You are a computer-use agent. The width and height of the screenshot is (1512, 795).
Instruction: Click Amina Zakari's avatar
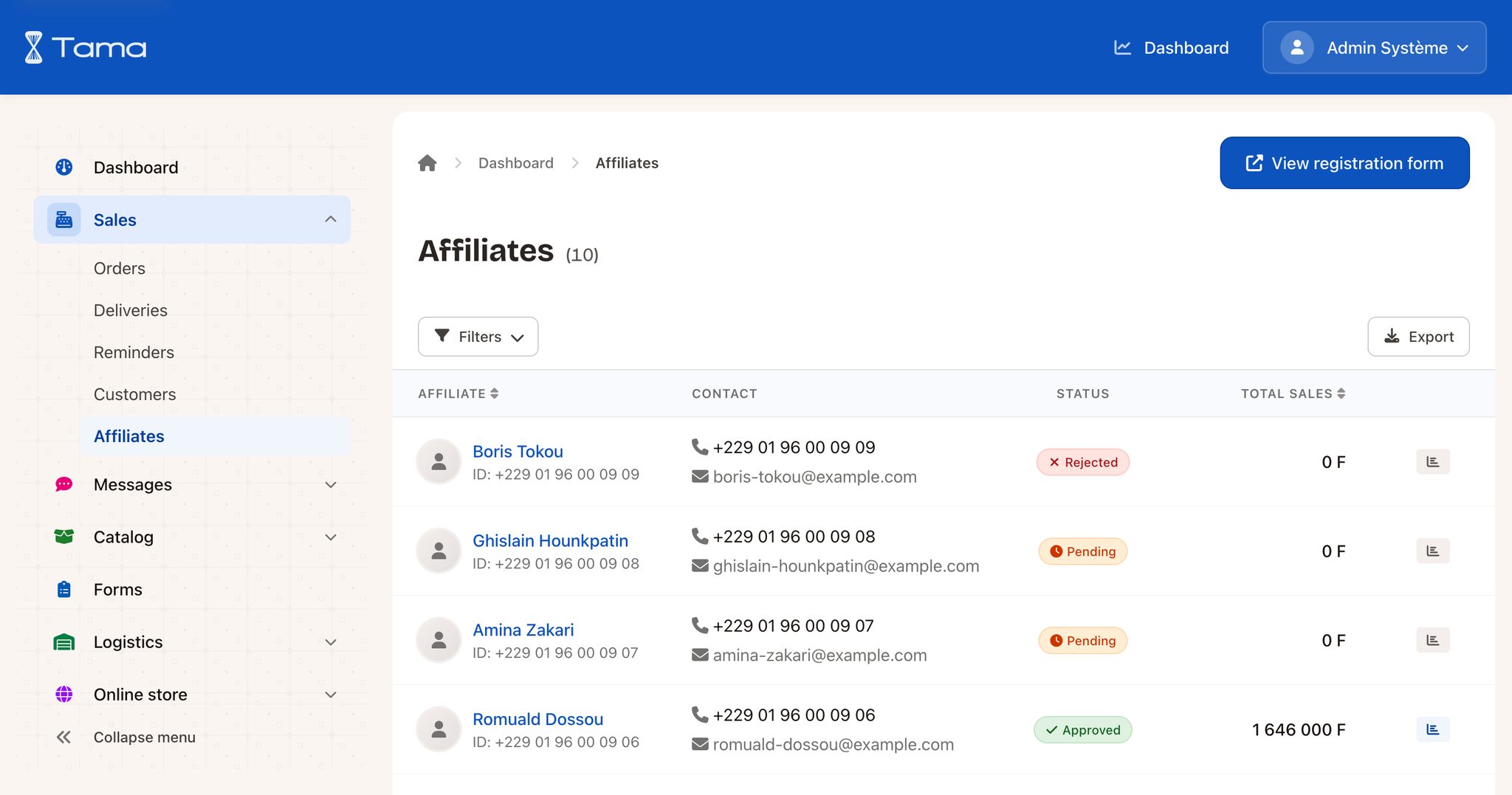point(439,641)
